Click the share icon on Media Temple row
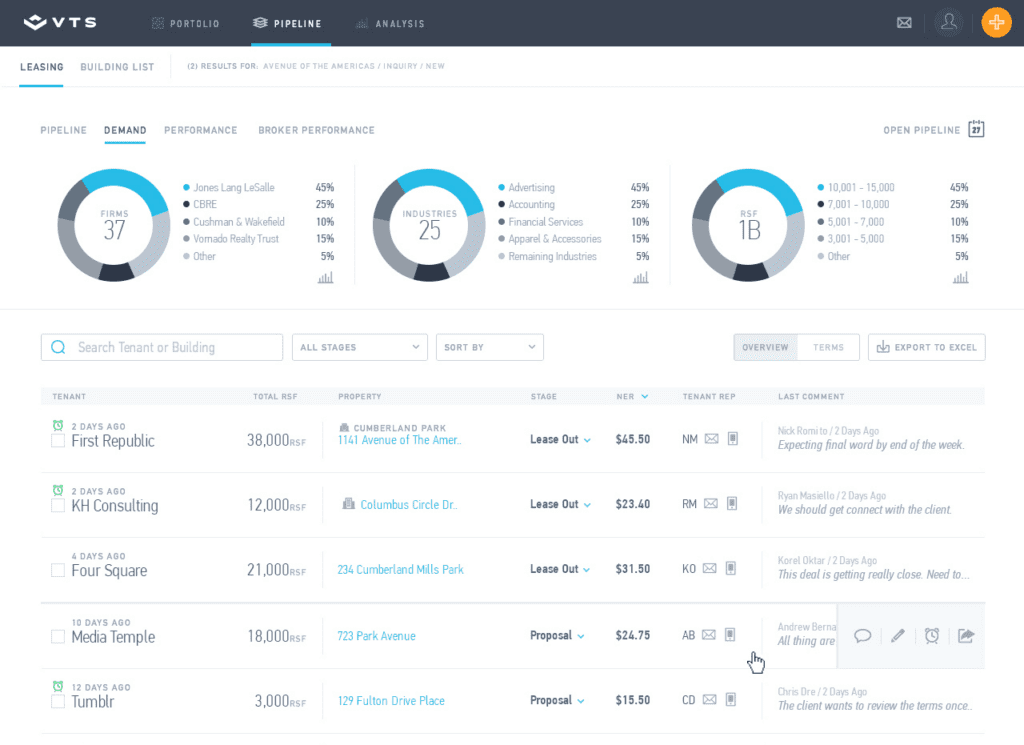 tap(965, 636)
